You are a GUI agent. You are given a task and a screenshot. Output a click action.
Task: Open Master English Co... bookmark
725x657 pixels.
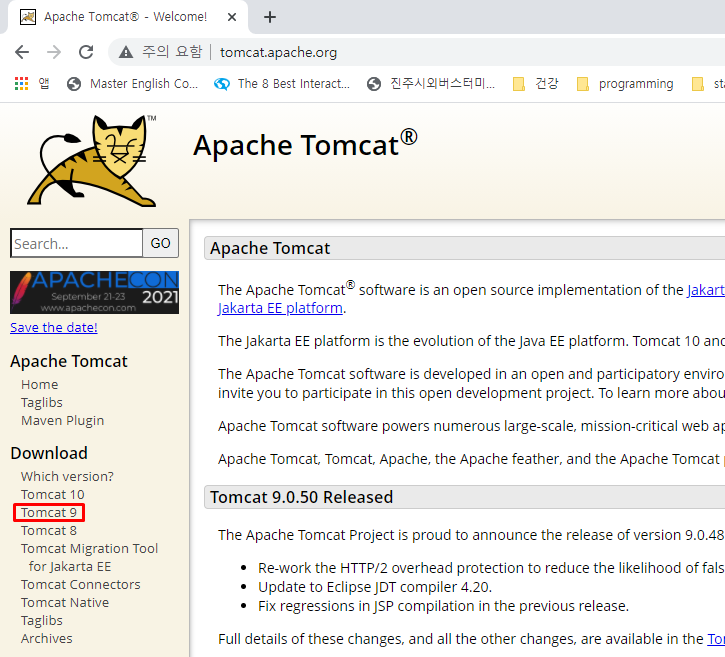132,84
